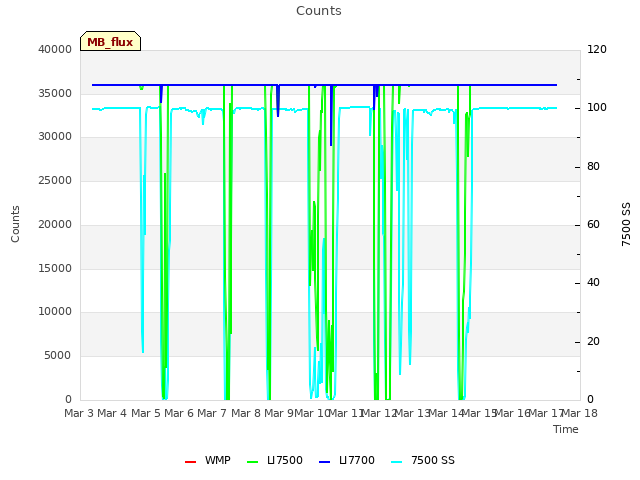Click the 'Mar 18' date tick label
The width and height of the screenshot is (640, 480).
pos(580,413)
